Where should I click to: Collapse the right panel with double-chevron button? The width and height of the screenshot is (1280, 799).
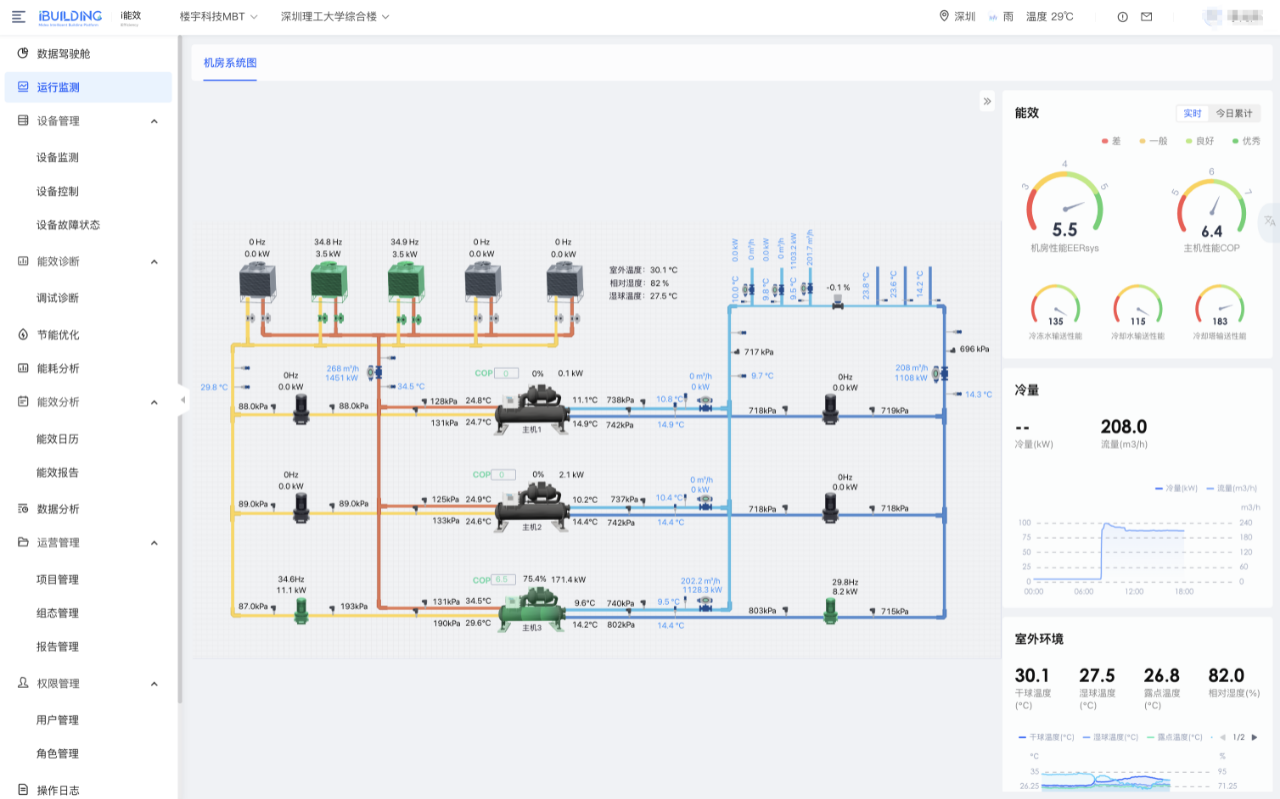pyautogui.click(x=987, y=101)
